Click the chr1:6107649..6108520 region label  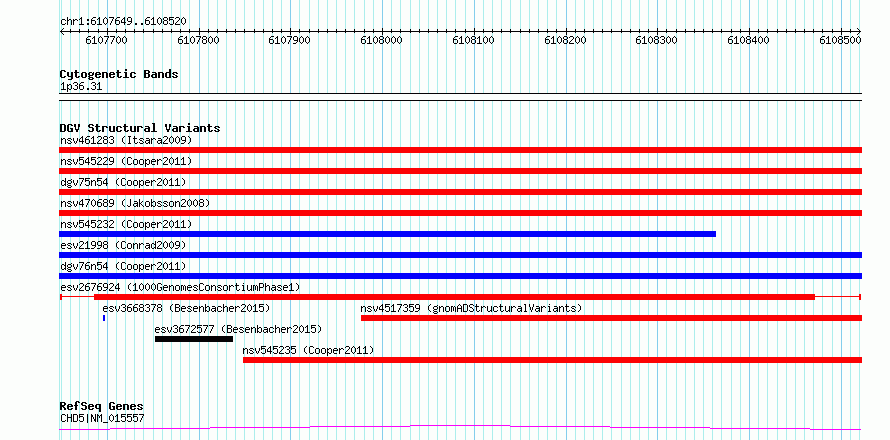[123, 21]
